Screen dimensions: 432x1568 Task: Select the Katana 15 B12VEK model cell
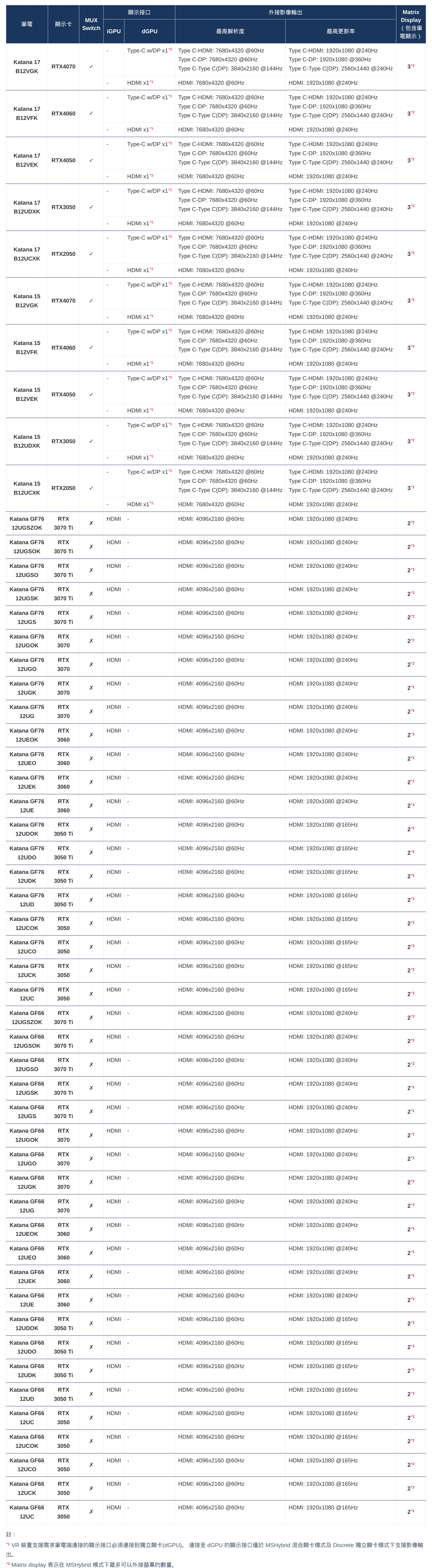[x=27, y=394]
